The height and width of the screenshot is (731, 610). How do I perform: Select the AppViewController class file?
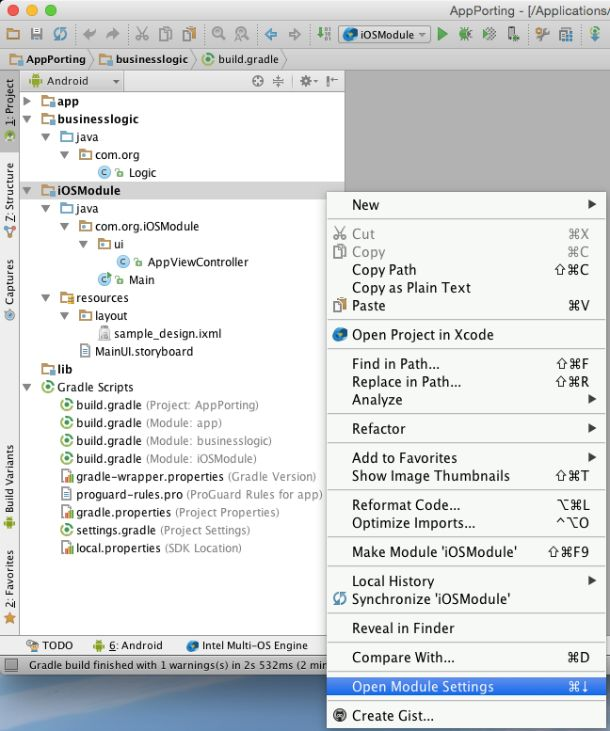(x=197, y=262)
